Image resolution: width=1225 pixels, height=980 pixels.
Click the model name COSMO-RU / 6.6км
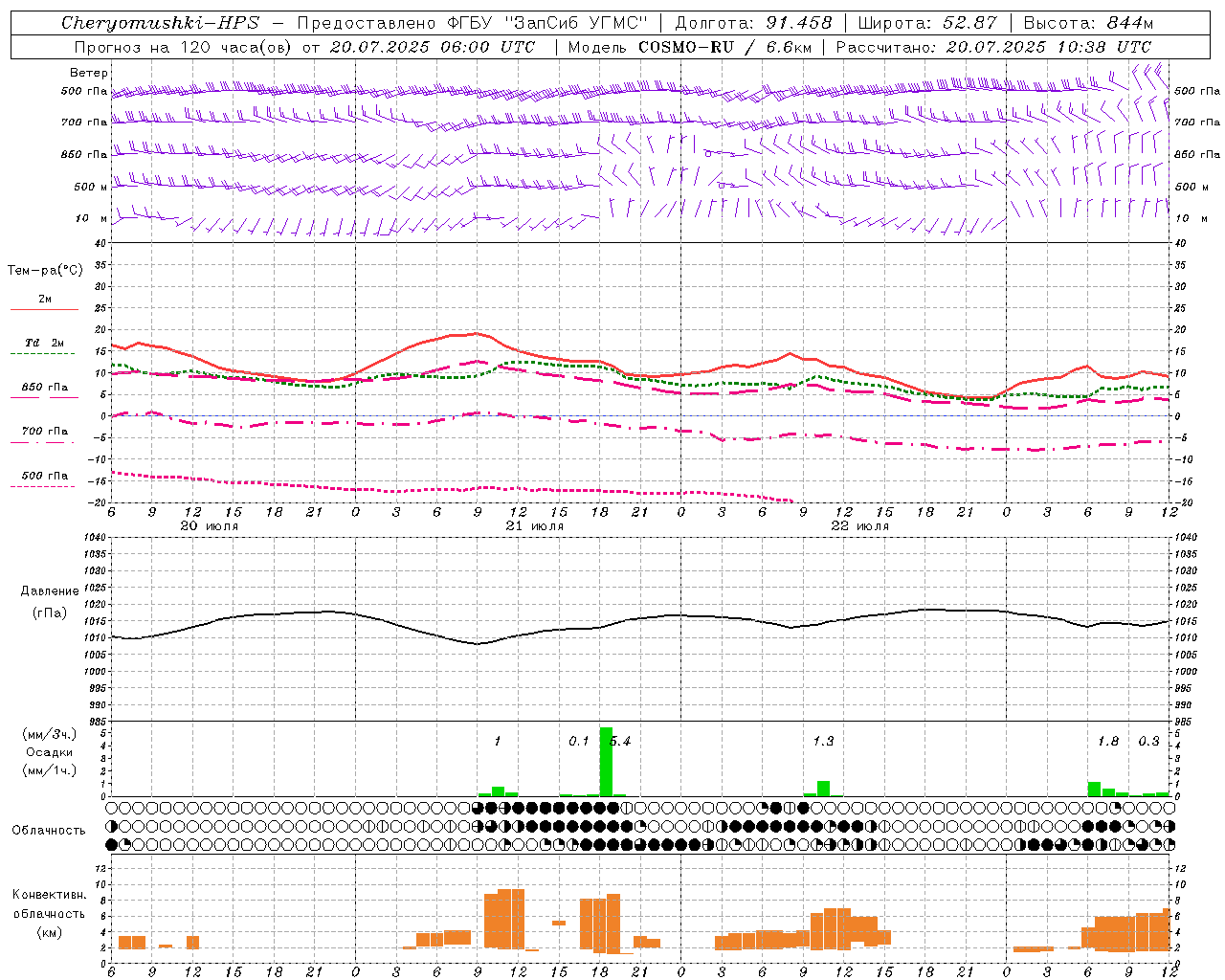(726, 47)
